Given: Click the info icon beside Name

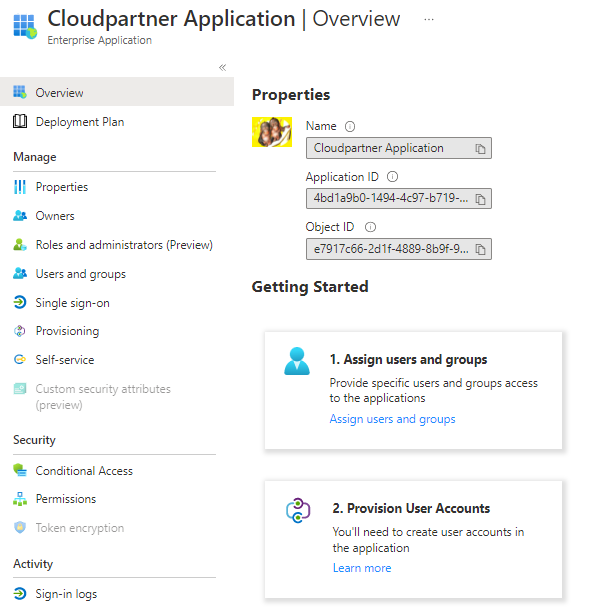Looking at the screenshot, I should point(350,127).
